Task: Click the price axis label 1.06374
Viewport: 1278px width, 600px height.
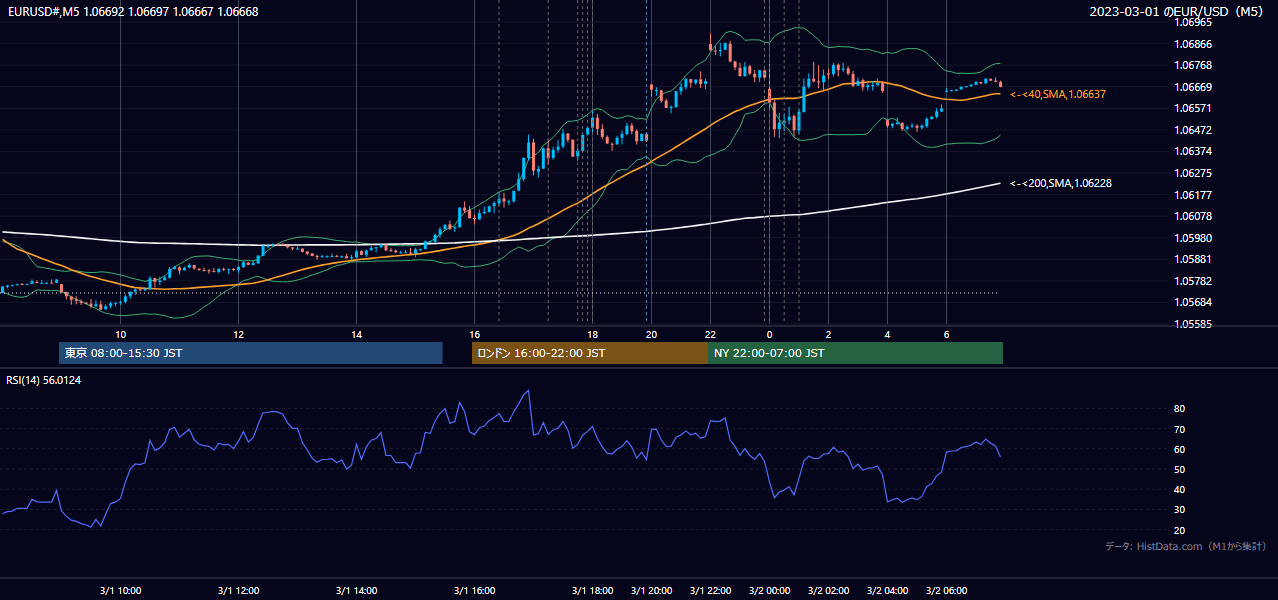Action: point(1193,152)
